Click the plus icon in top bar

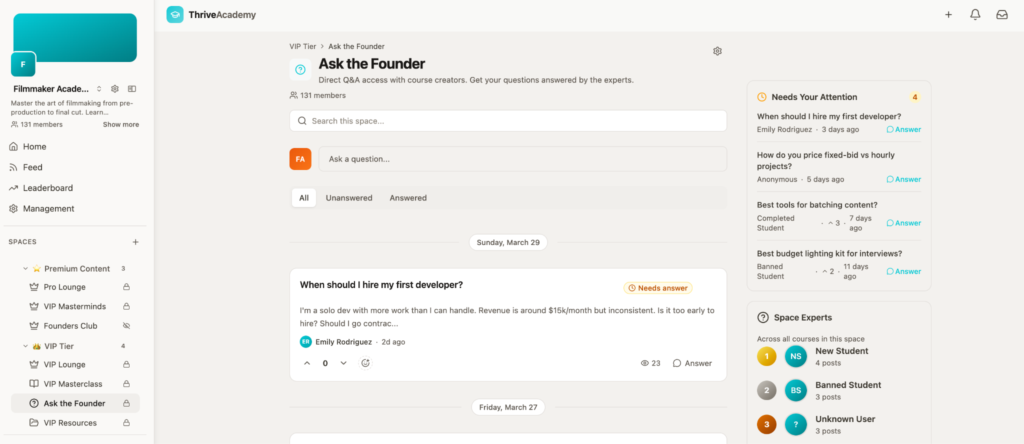tap(948, 15)
